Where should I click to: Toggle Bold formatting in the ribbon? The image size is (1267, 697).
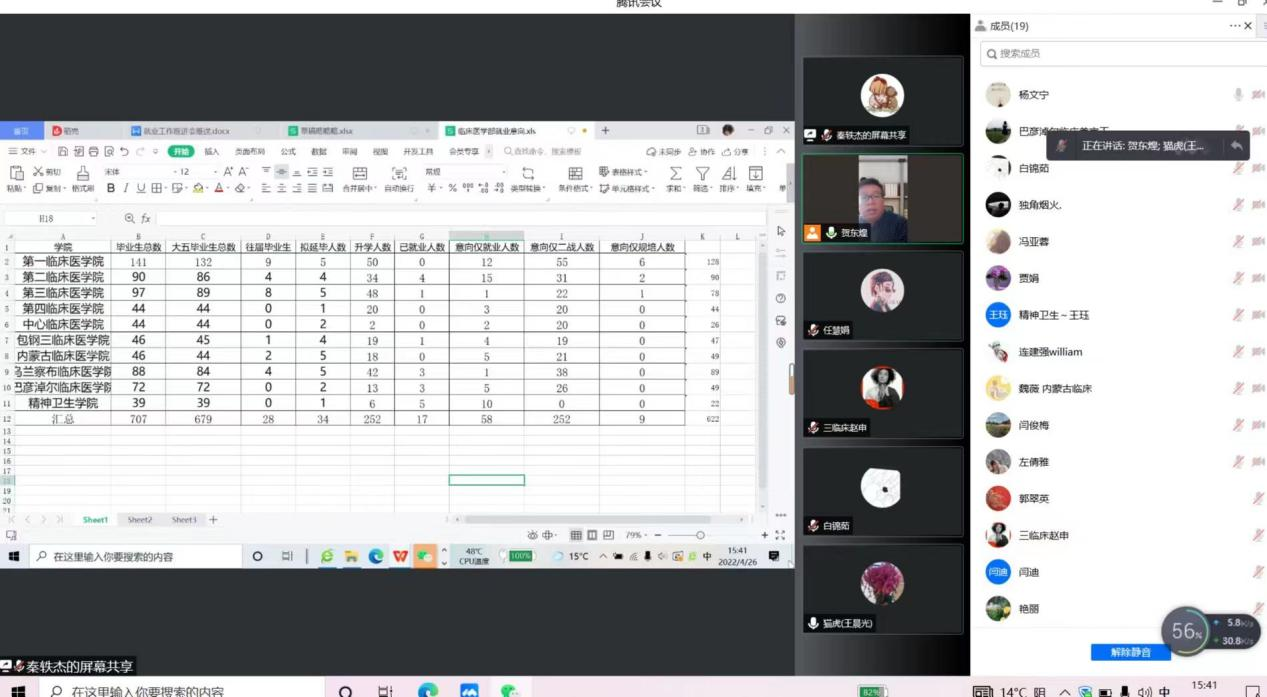(x=111, y=188)
